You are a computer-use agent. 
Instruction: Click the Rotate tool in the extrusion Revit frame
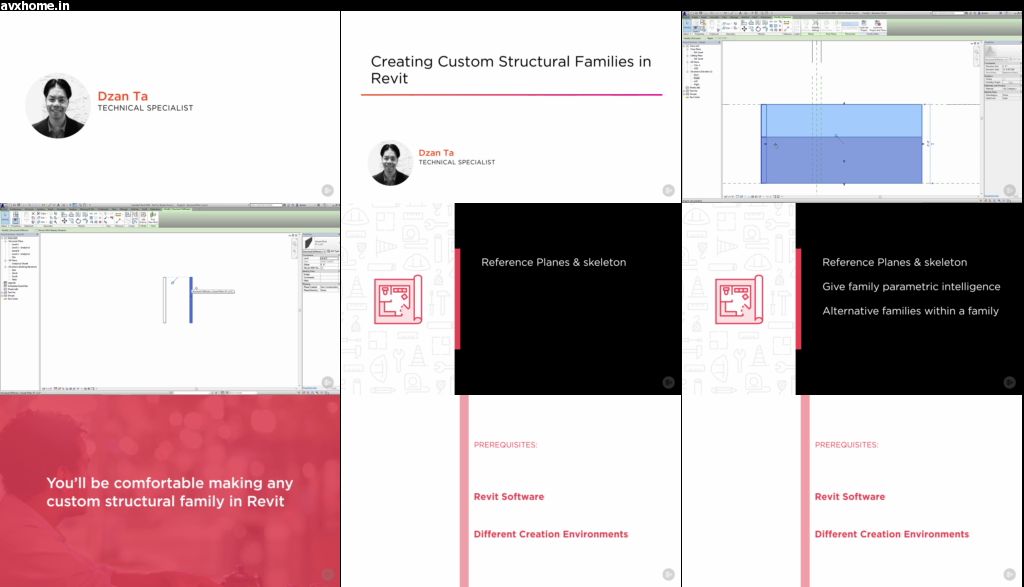(x=758, y=29)
